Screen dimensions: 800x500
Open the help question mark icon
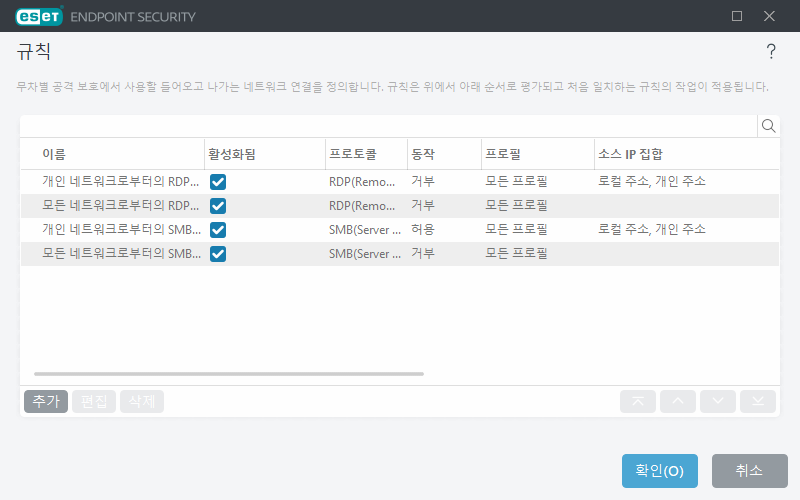[x=771, y=52]
